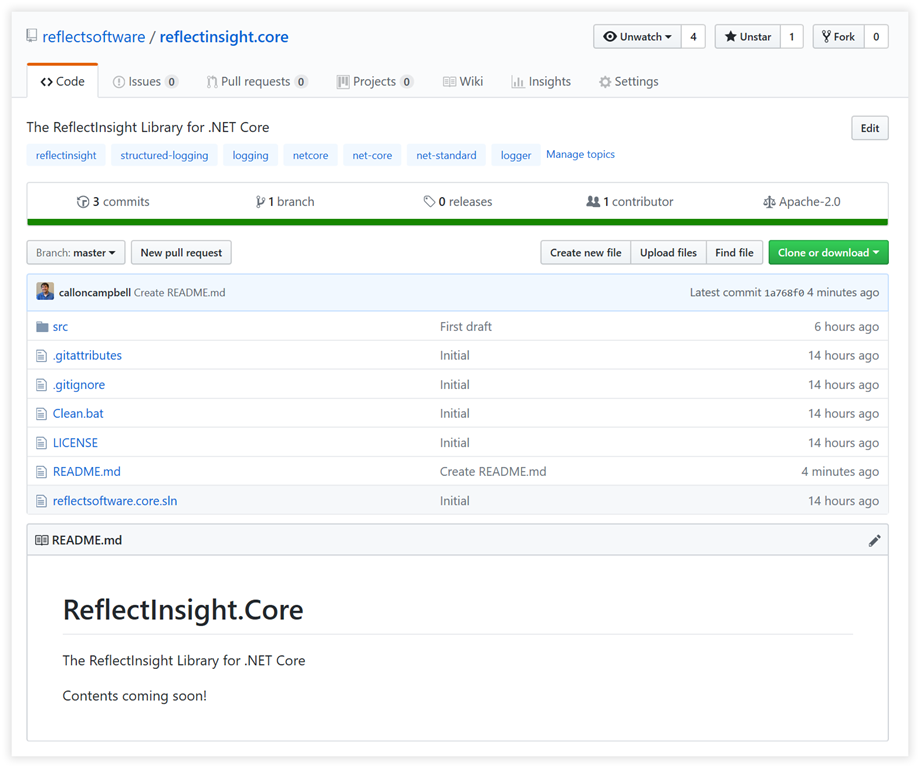Viewport: 920px width, 768px height.
Task: Open the Clone or download dropdown
Action: pos(828,253)
